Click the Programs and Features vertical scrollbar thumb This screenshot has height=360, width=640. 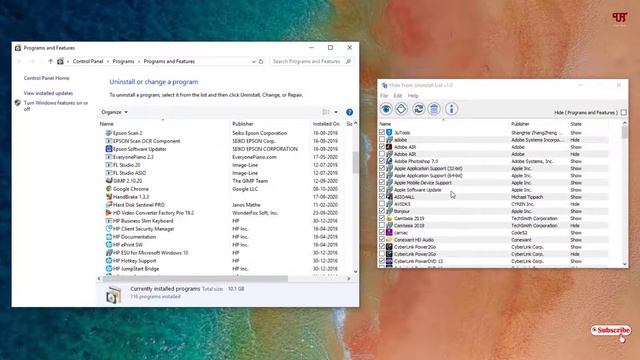[x=356, y=162]
